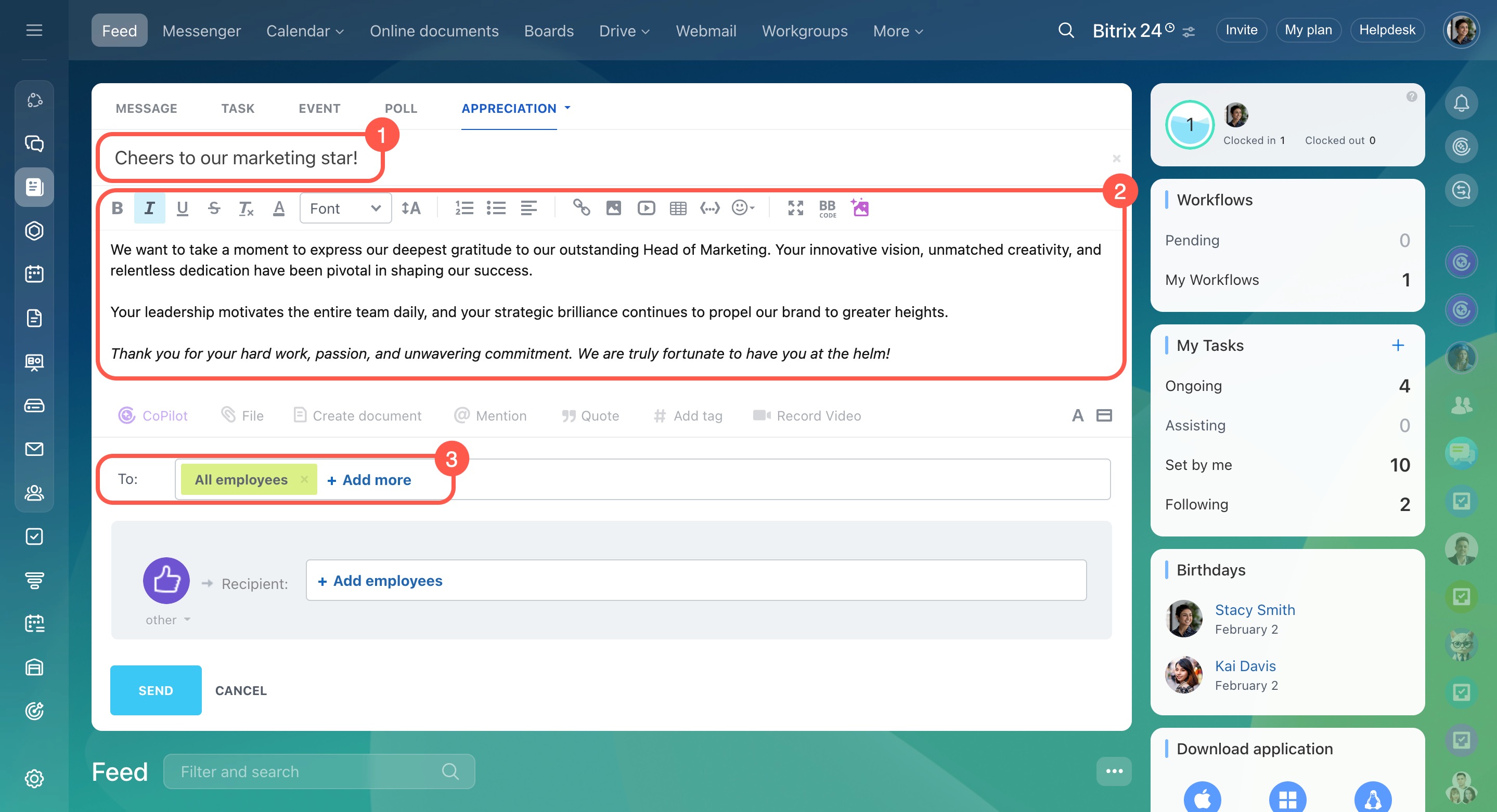
Task: Open CoPilot image generator icon
Action: tap(860, 208)
